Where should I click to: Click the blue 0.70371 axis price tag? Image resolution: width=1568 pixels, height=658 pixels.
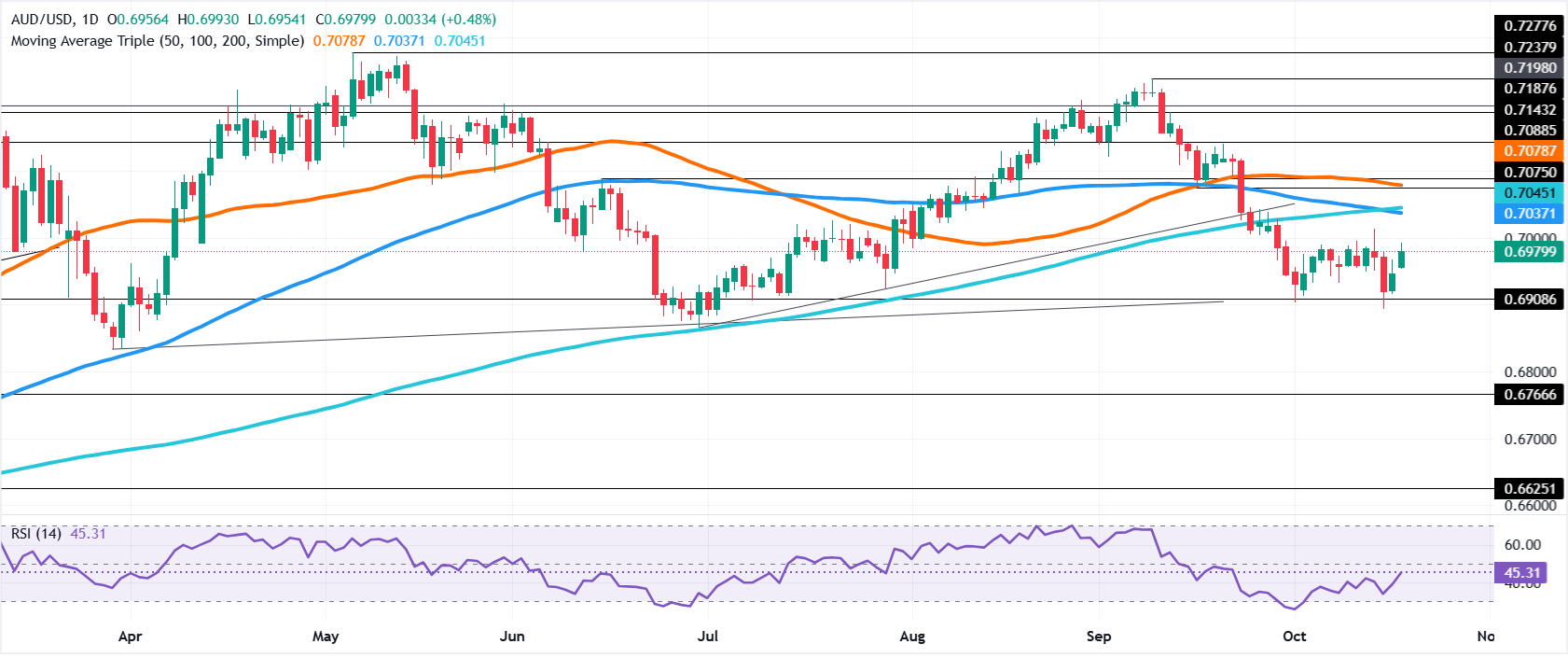tap(1530, 214)
